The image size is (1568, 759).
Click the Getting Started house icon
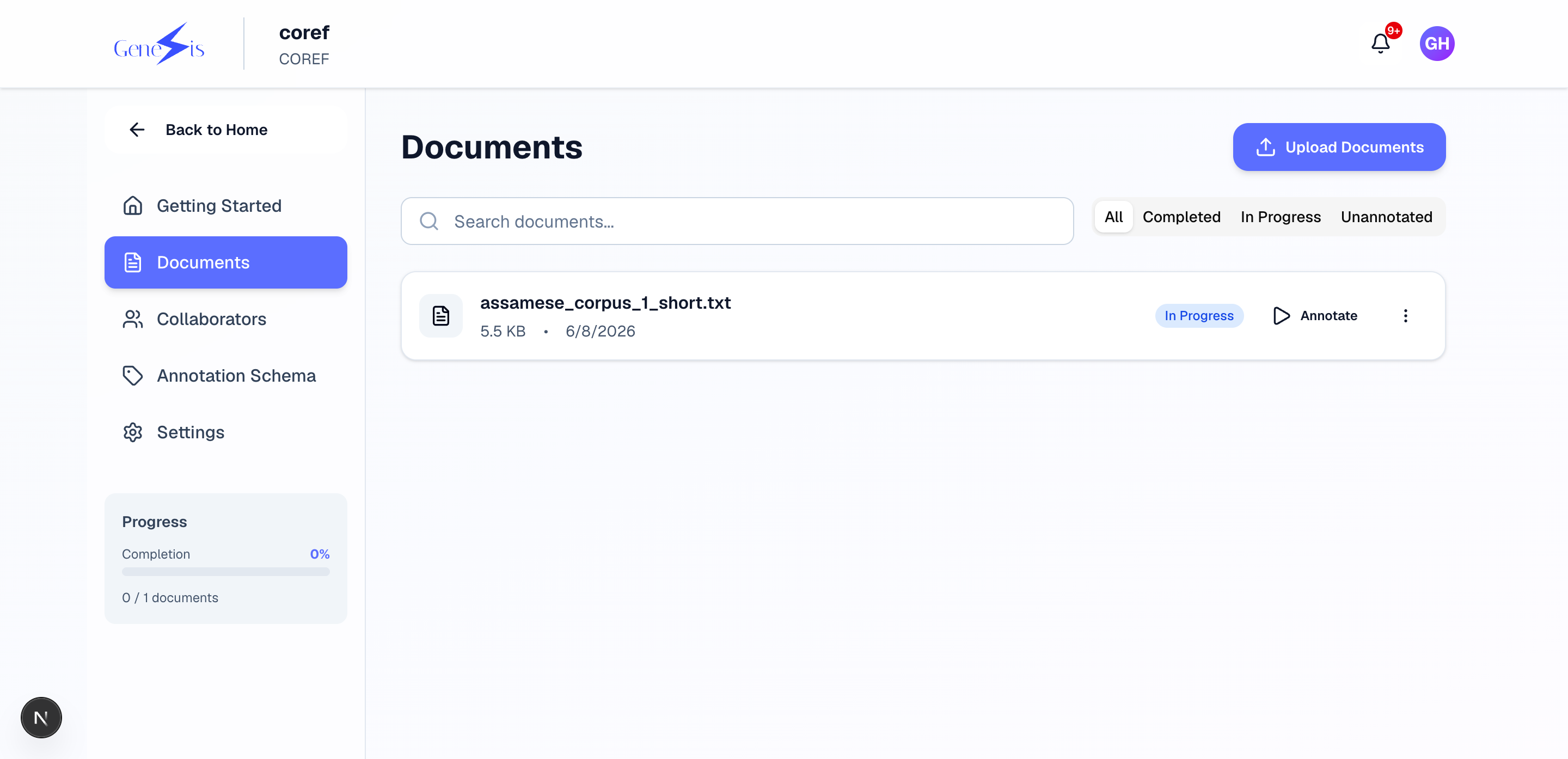(x=133, y=206)
